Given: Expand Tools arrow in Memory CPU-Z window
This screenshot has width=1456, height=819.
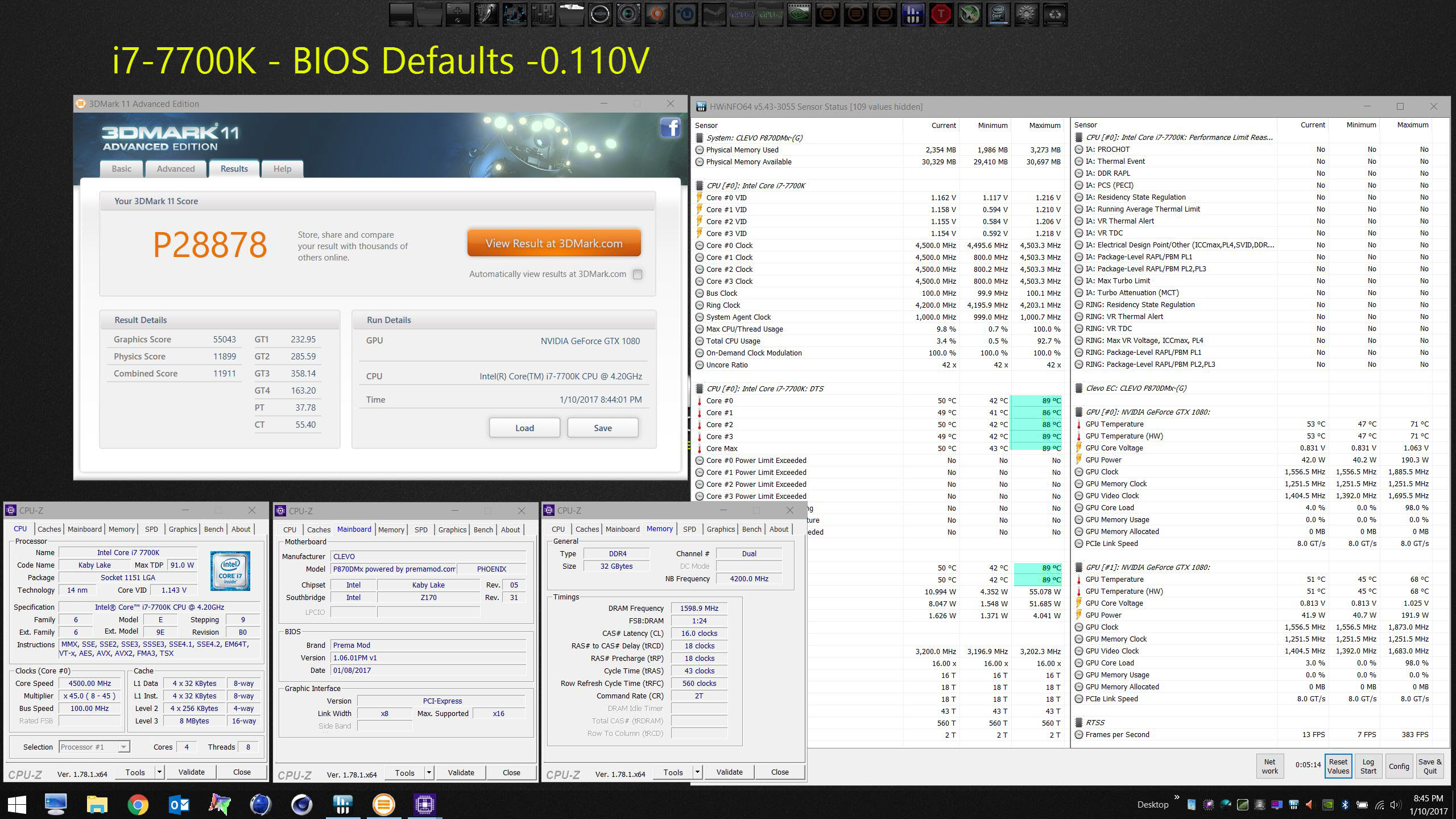Looking at the screenshot, I should click(697, 772).
